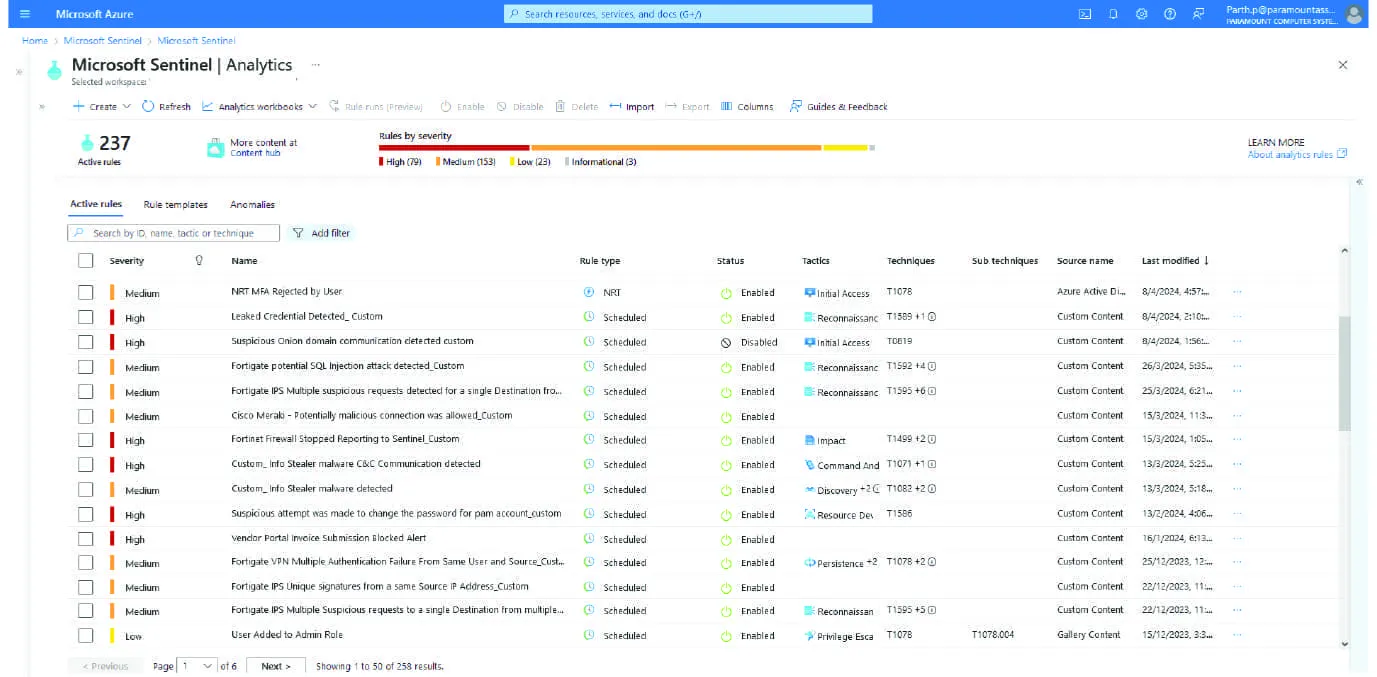1377x677 pixels.
Task: Open portal settings gear icon
Action: (x=1141, y=14)
